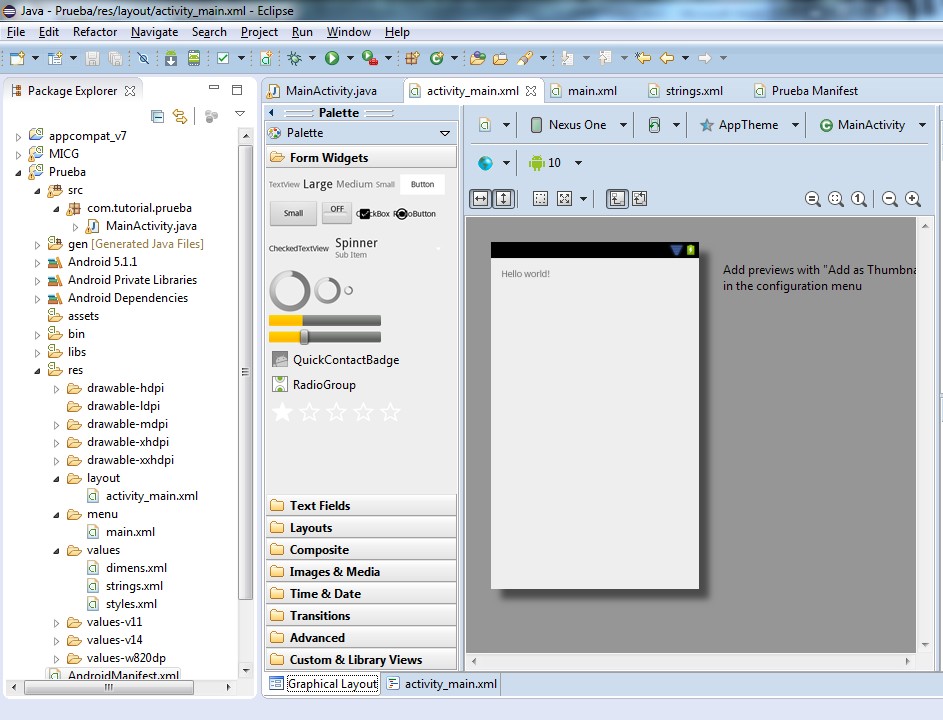Switch to activity_main.xml source bottom tab
Image resolution: width=943 pixels, height=720 pixels.
(x=443, y=684)
